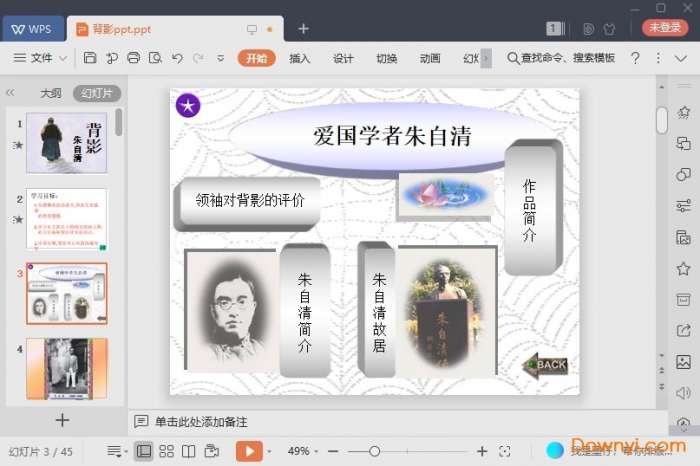Click animation star beside slide 2
Viewport: 700px width, 466px height.
(18, 219)
